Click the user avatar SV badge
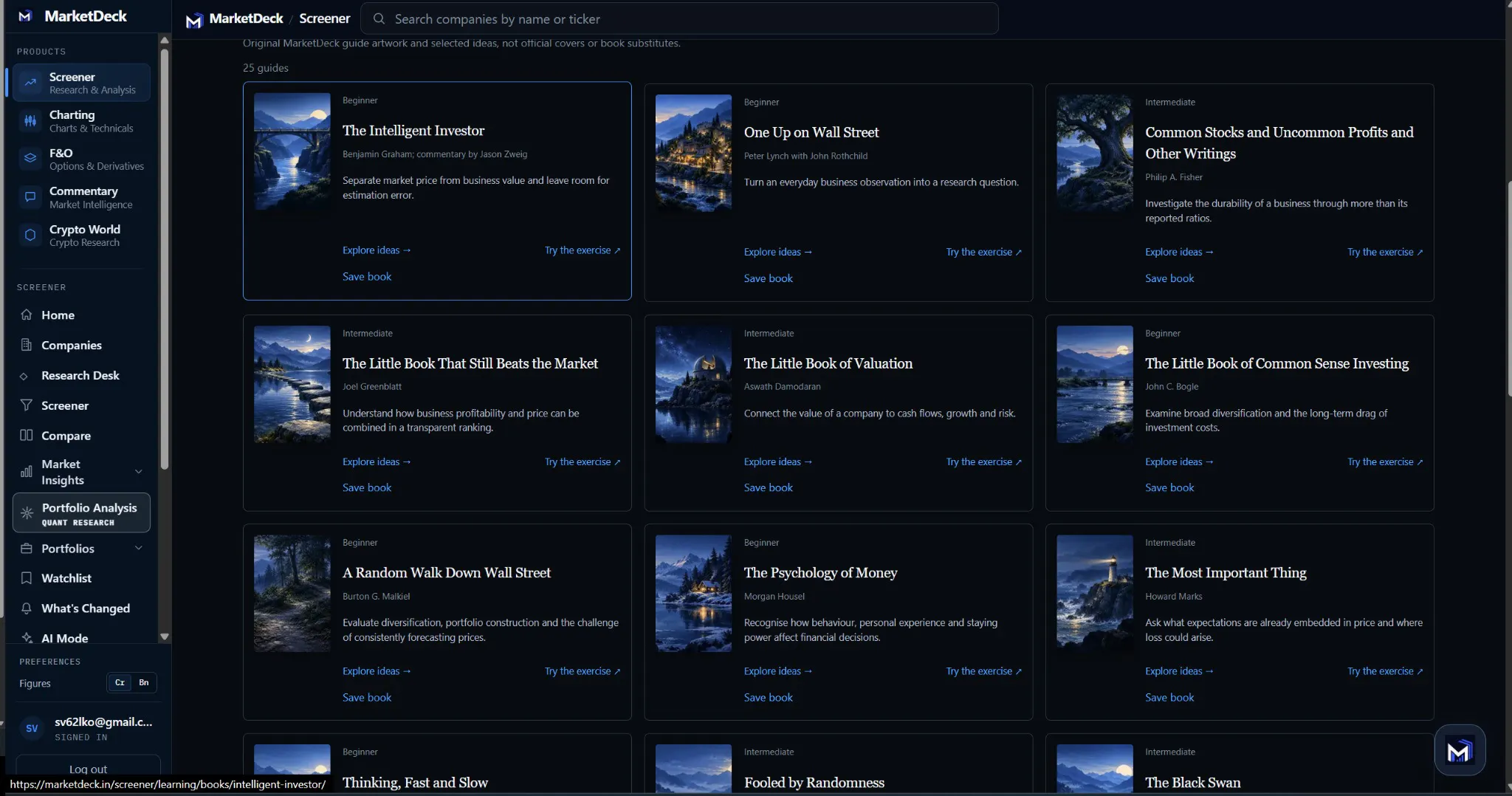 pyautogui.click(x=32, y=728)
